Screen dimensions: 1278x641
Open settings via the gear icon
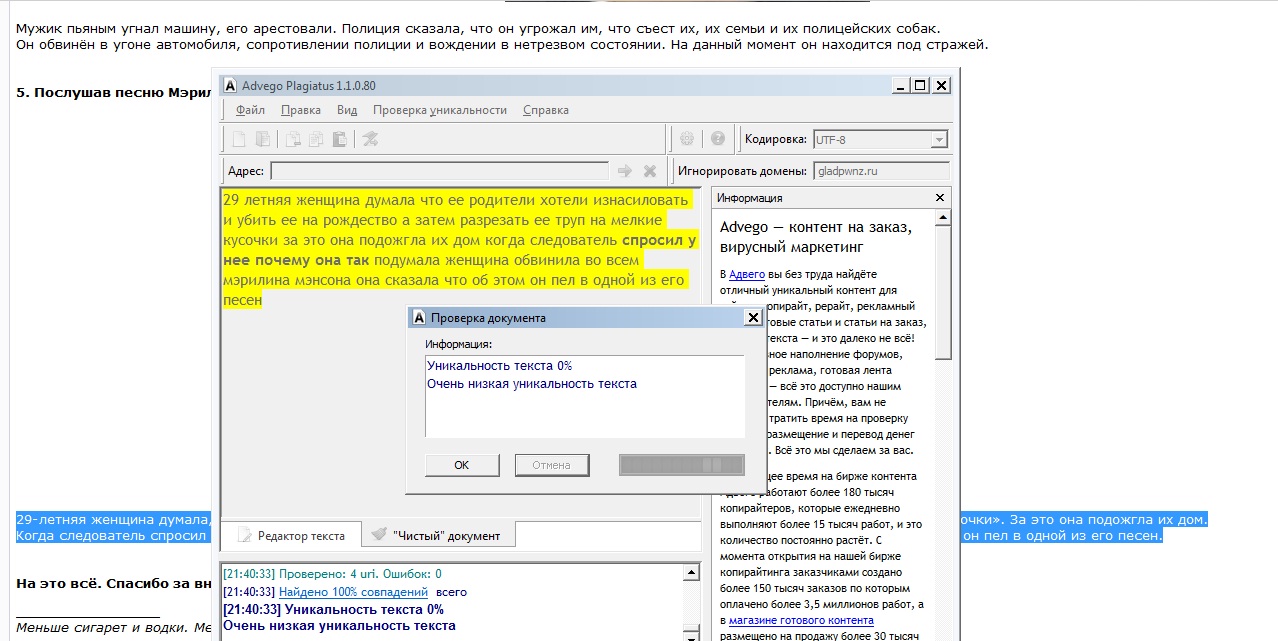pyautogui.click(x=687, y=139)
